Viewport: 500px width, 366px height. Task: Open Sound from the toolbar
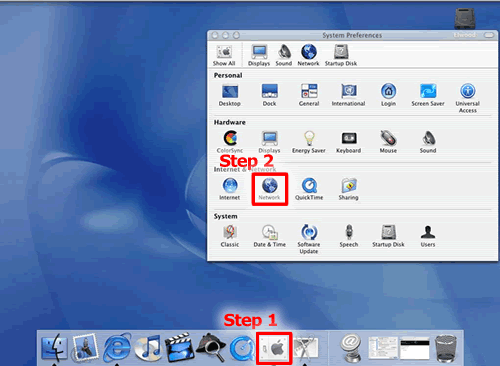284,56
